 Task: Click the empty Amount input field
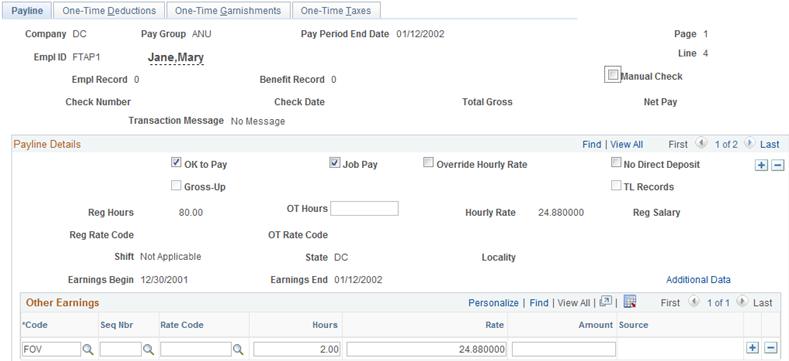pos(564,349)
